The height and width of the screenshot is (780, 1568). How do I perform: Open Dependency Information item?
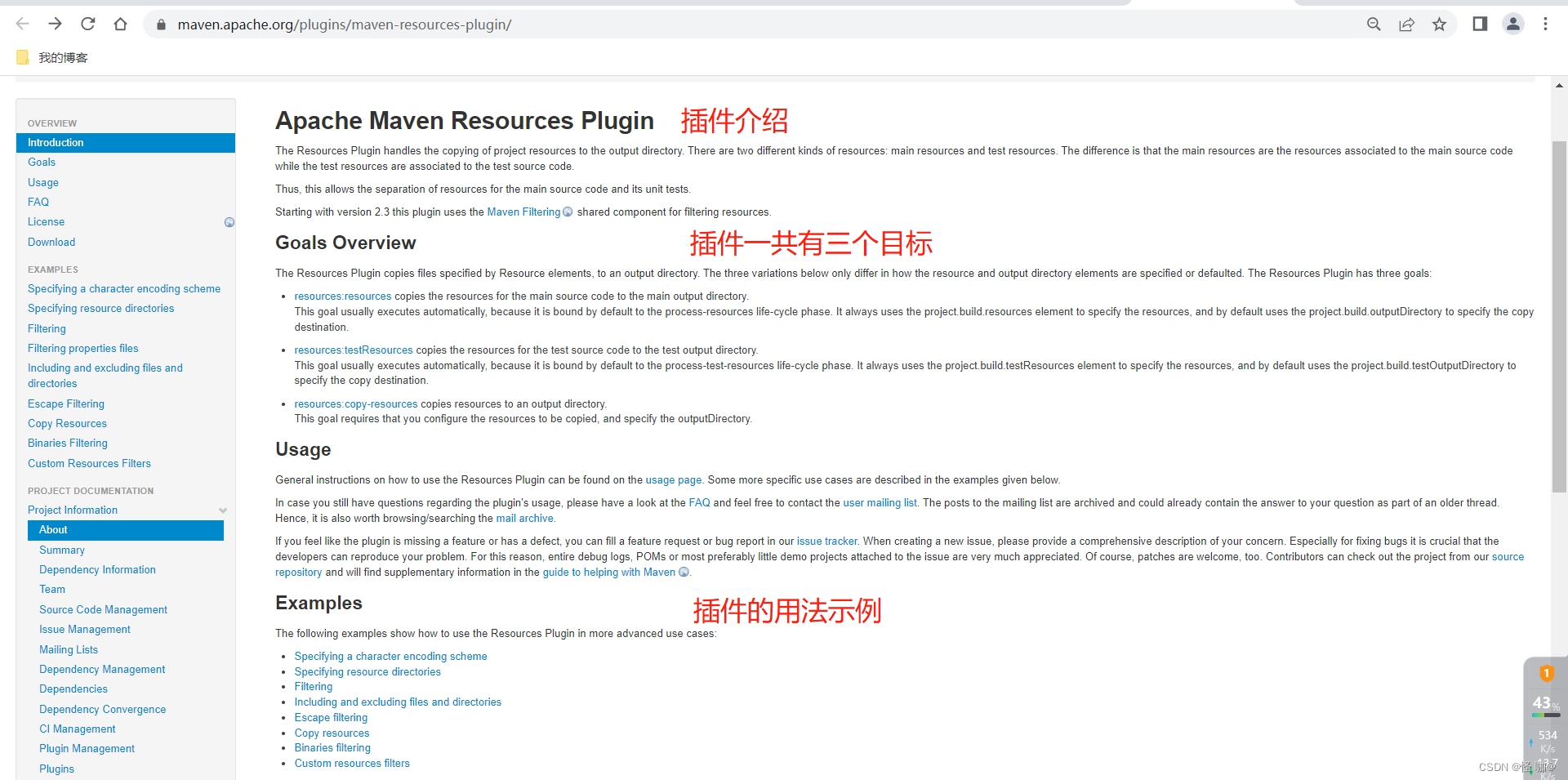click(97, 570)
